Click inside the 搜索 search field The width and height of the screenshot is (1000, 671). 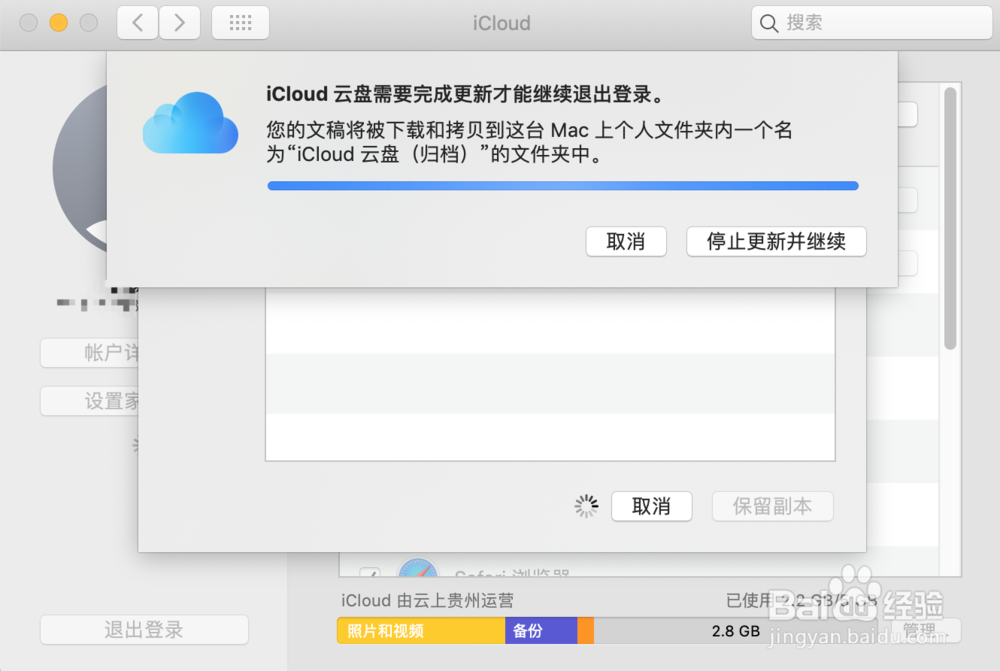click(x=870, y=23)
